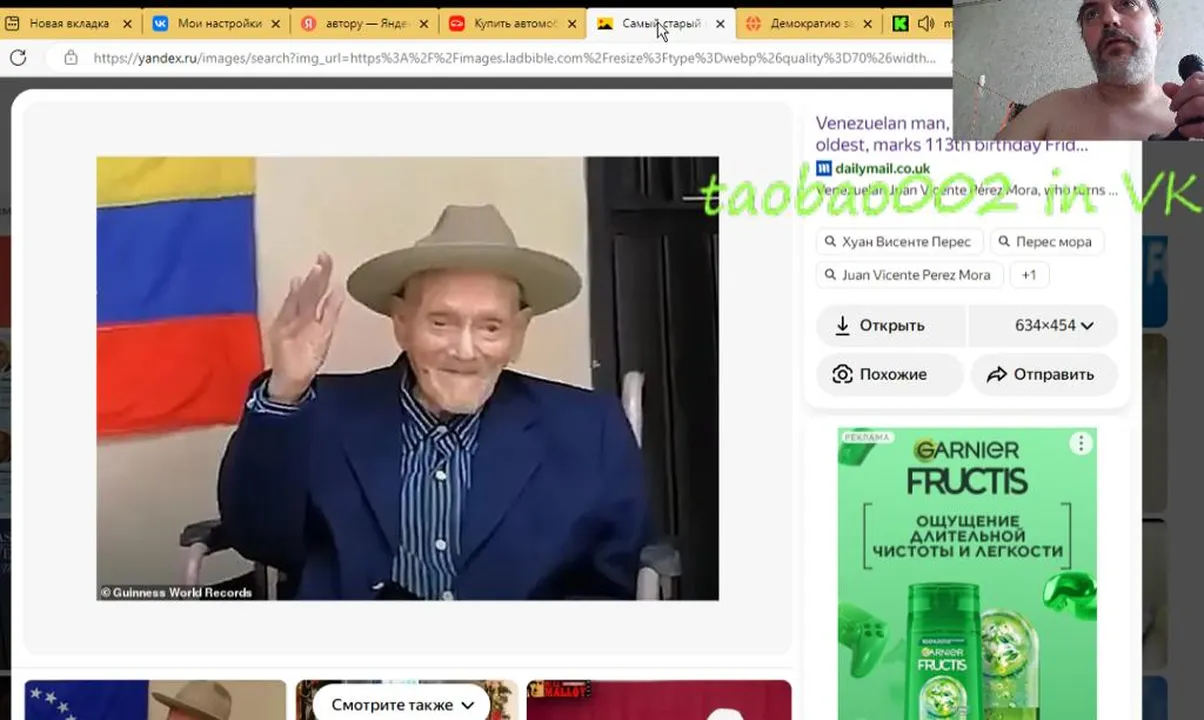The width and height of the screenshot is (1204, 720).
Task: Click the dailymail favicon icon
Action: 823,168
